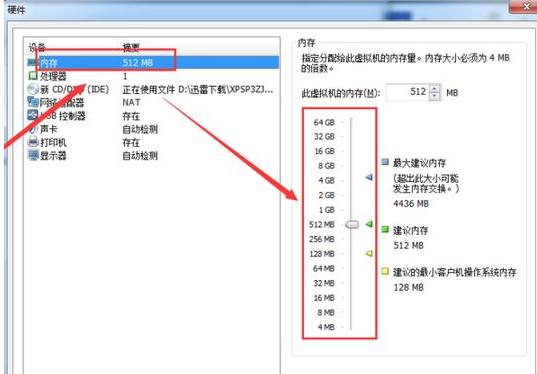Click the 8 GB label on memory scale
Viewport: 537px width, 374px height.
(326, 166)
